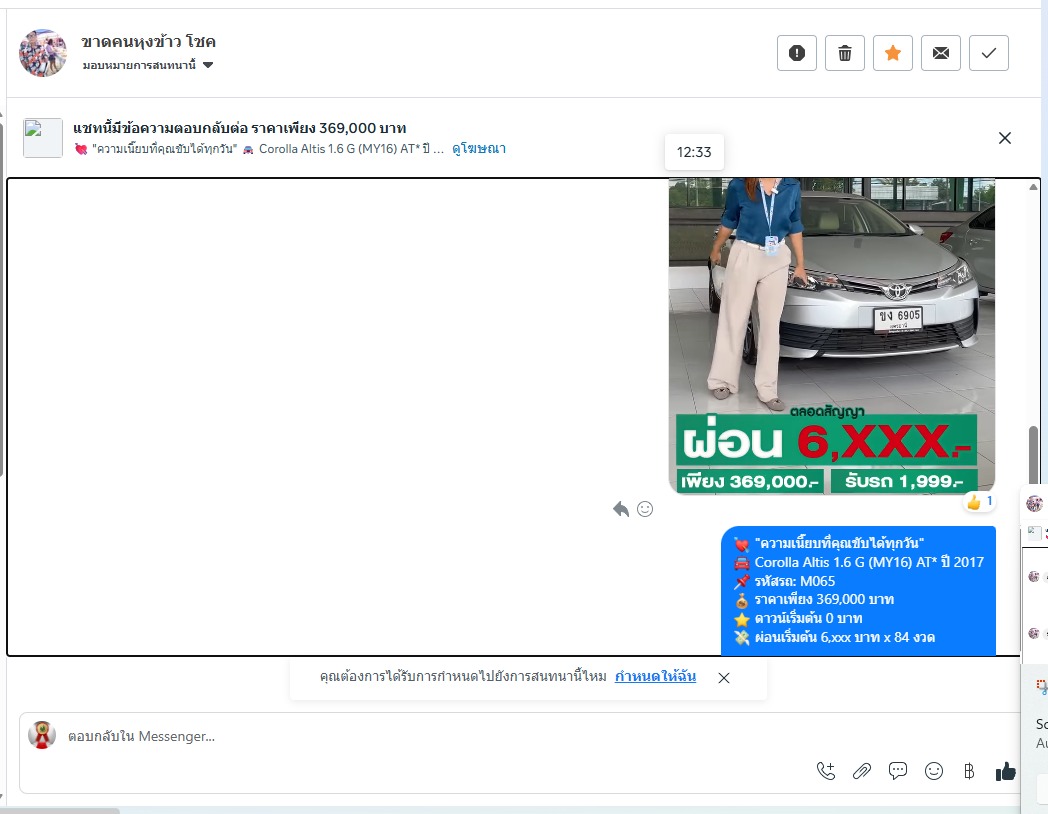Image resolution: width=1048 pixels, height=814 pixels.
Task: Open the ดูโฆษณา ad link
Action: pyautogui.click(x=479, y=148)
